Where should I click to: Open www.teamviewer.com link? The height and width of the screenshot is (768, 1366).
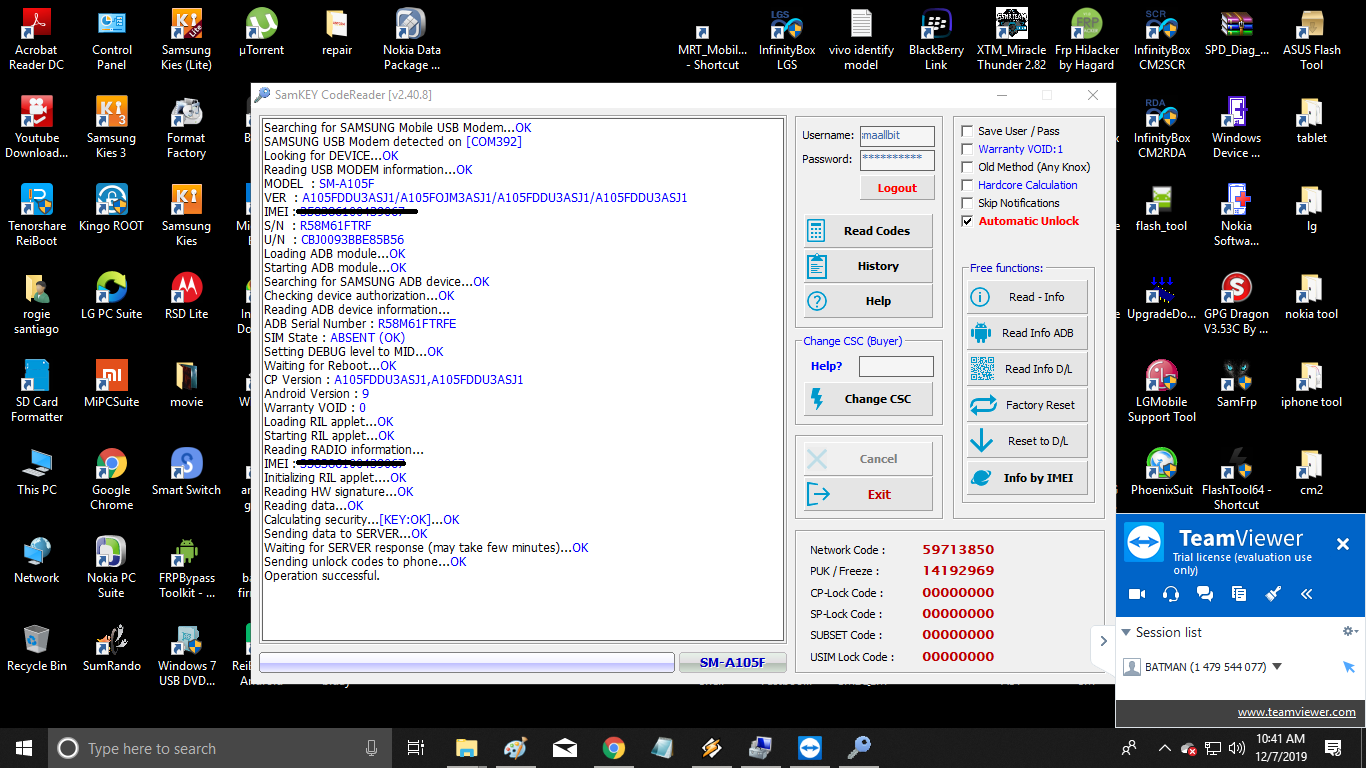pyautogui.click(x=1296, y=713)
